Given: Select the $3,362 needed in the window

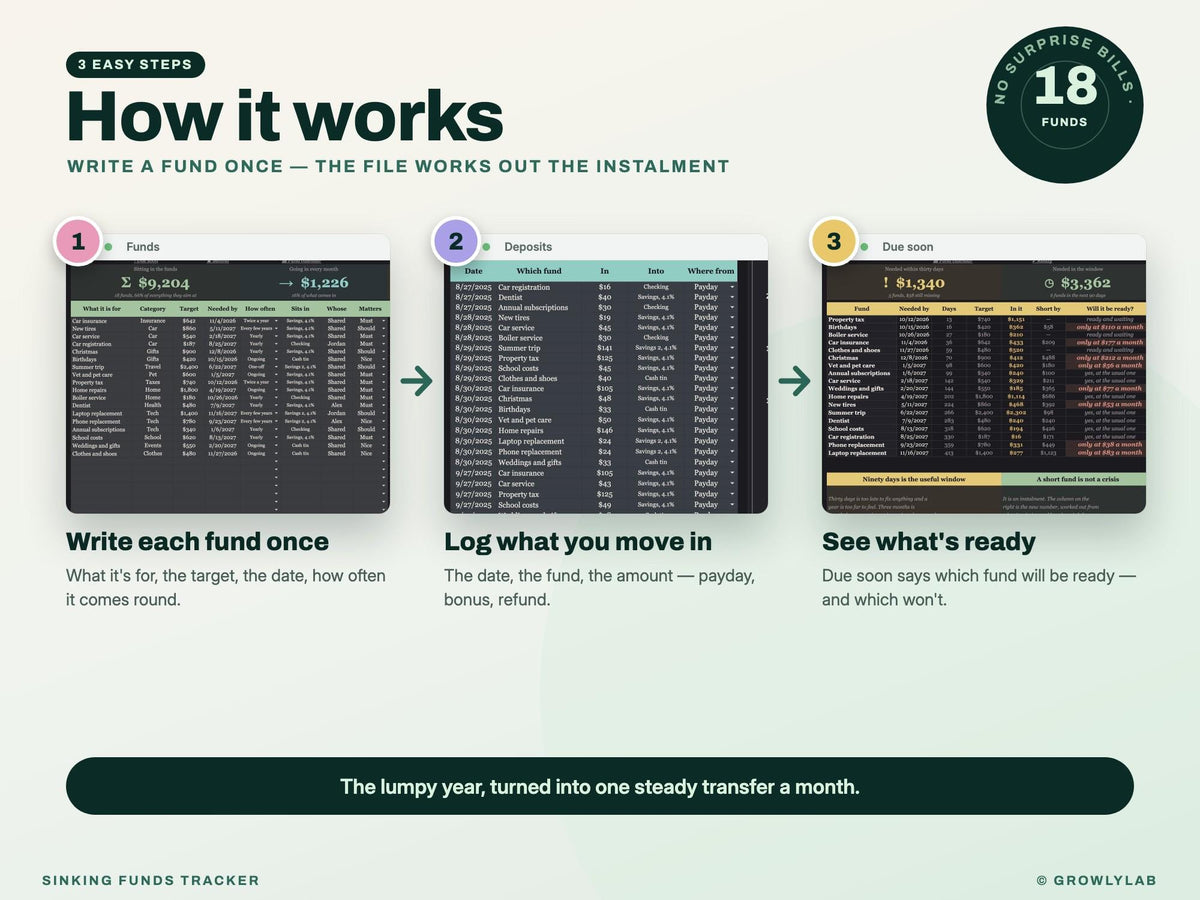Looking at the screenshot, I should 1086,283.
